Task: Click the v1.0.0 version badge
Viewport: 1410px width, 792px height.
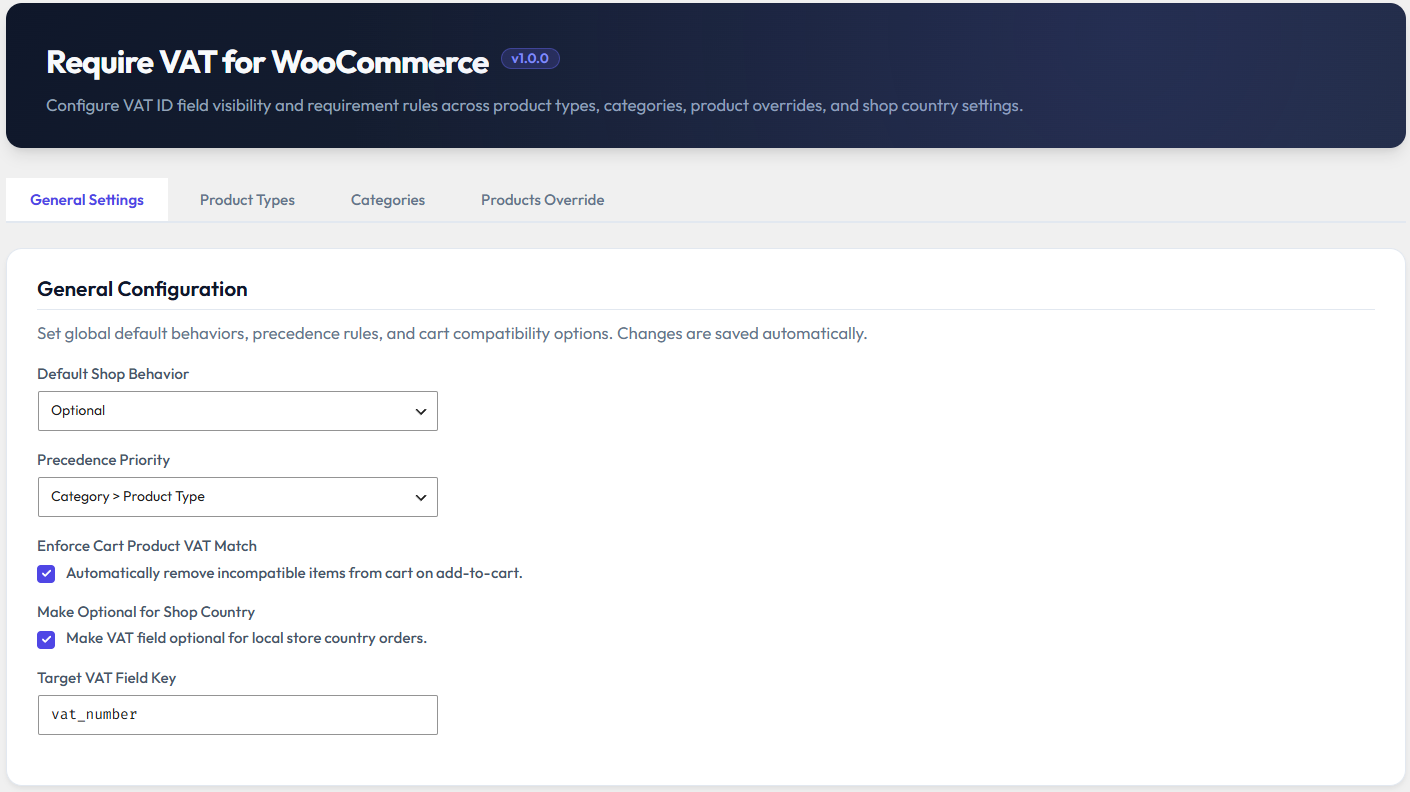Action: pyautogui.click(x=530, y=59)
